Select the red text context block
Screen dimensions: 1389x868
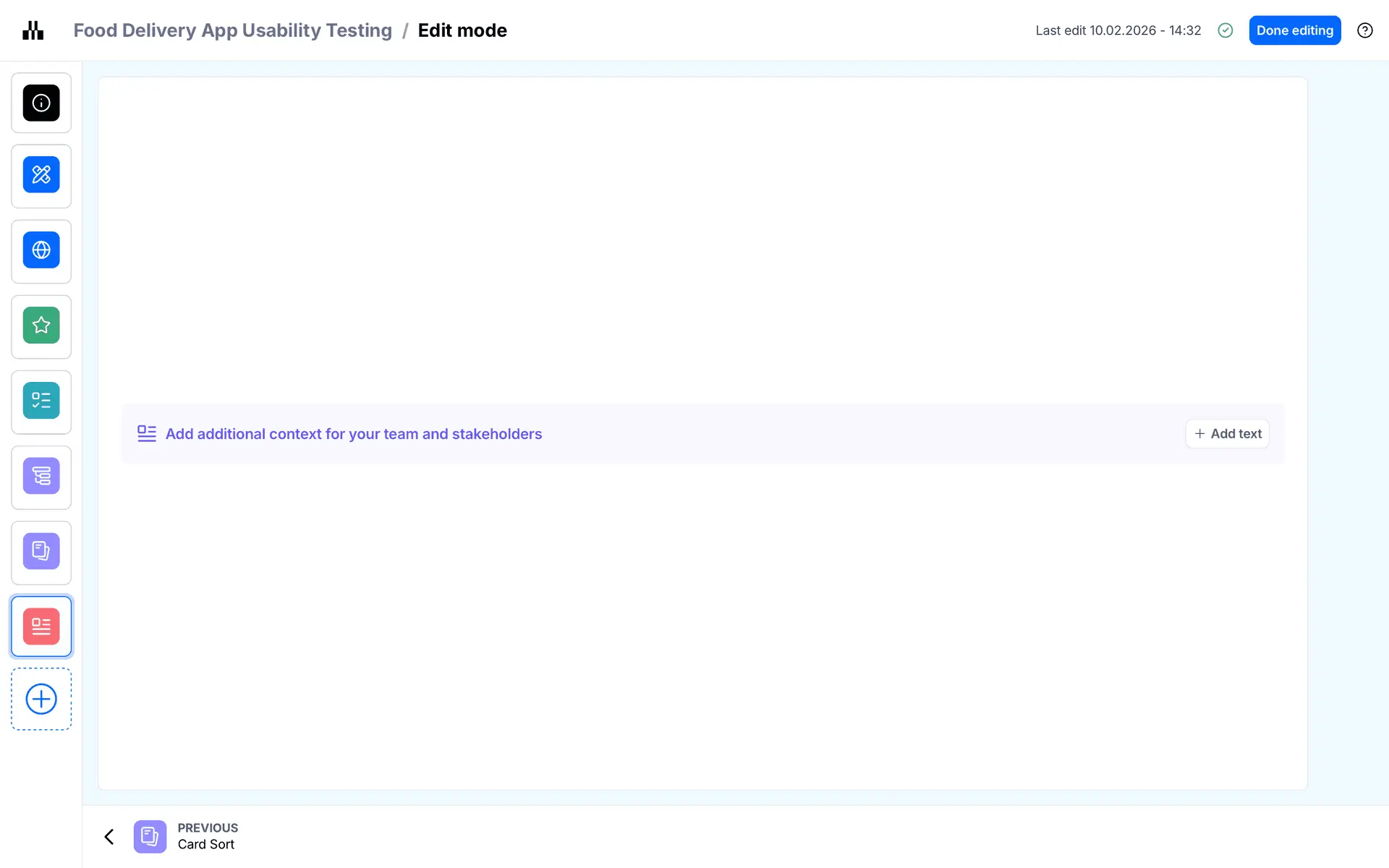pyautogui.click(x=41, y=626)
